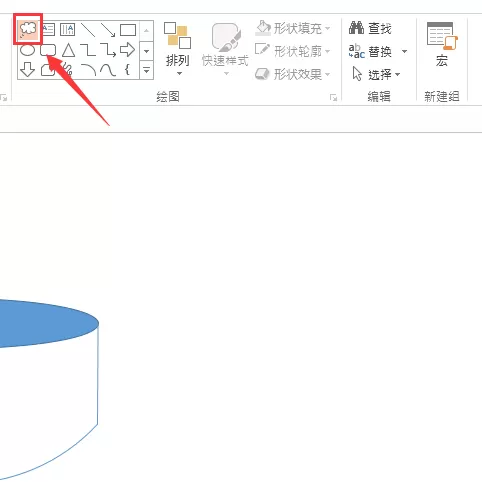
Task: Open the 绘图 group dialog launcher
Action: point(333,97)
